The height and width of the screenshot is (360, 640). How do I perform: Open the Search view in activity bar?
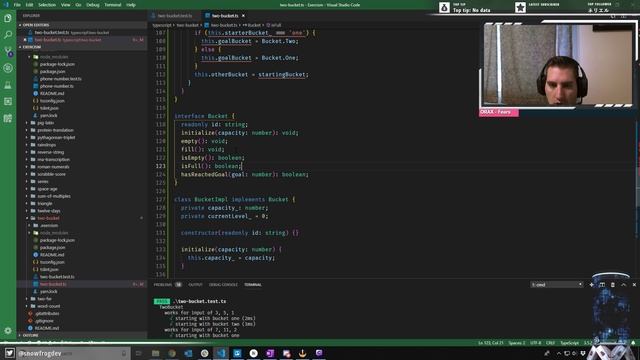point(8,35)
